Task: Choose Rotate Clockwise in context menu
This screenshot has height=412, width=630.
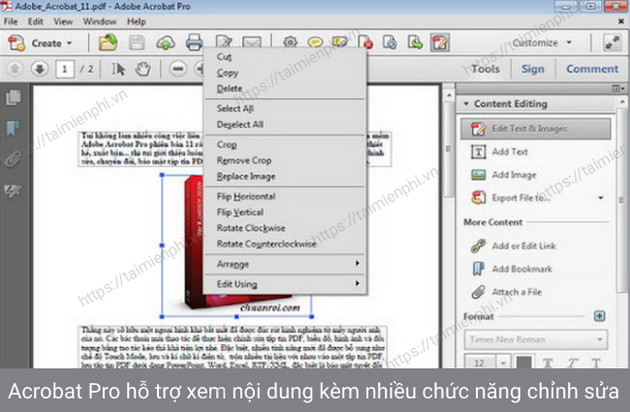Action: pos(285,228)
